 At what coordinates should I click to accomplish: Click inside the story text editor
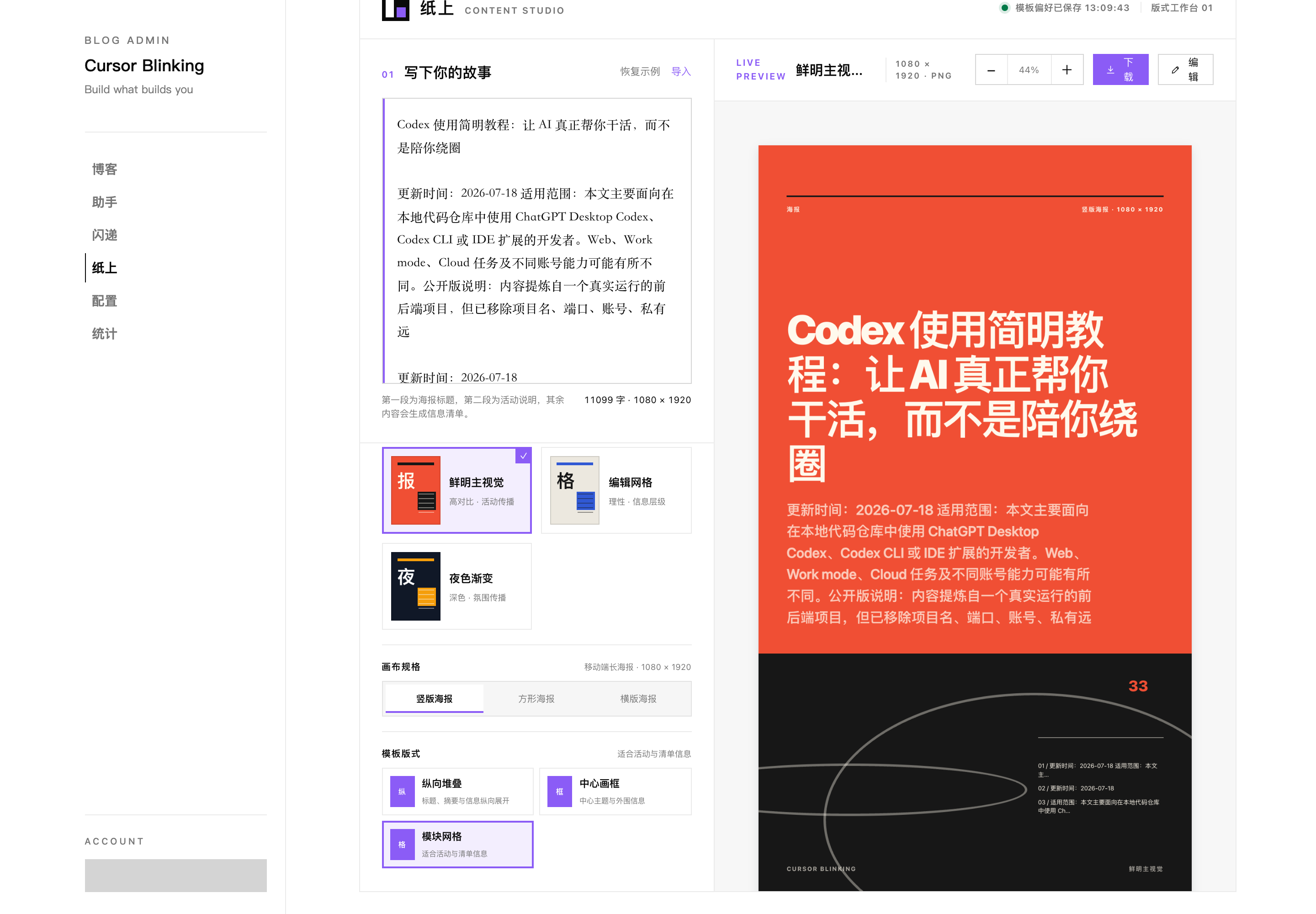(x=537, y=240)
